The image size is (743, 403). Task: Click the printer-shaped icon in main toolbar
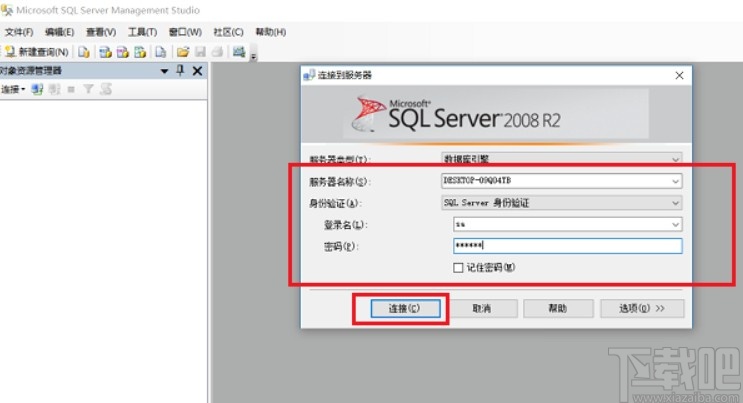pyautogui.click(x=217, y=52)
